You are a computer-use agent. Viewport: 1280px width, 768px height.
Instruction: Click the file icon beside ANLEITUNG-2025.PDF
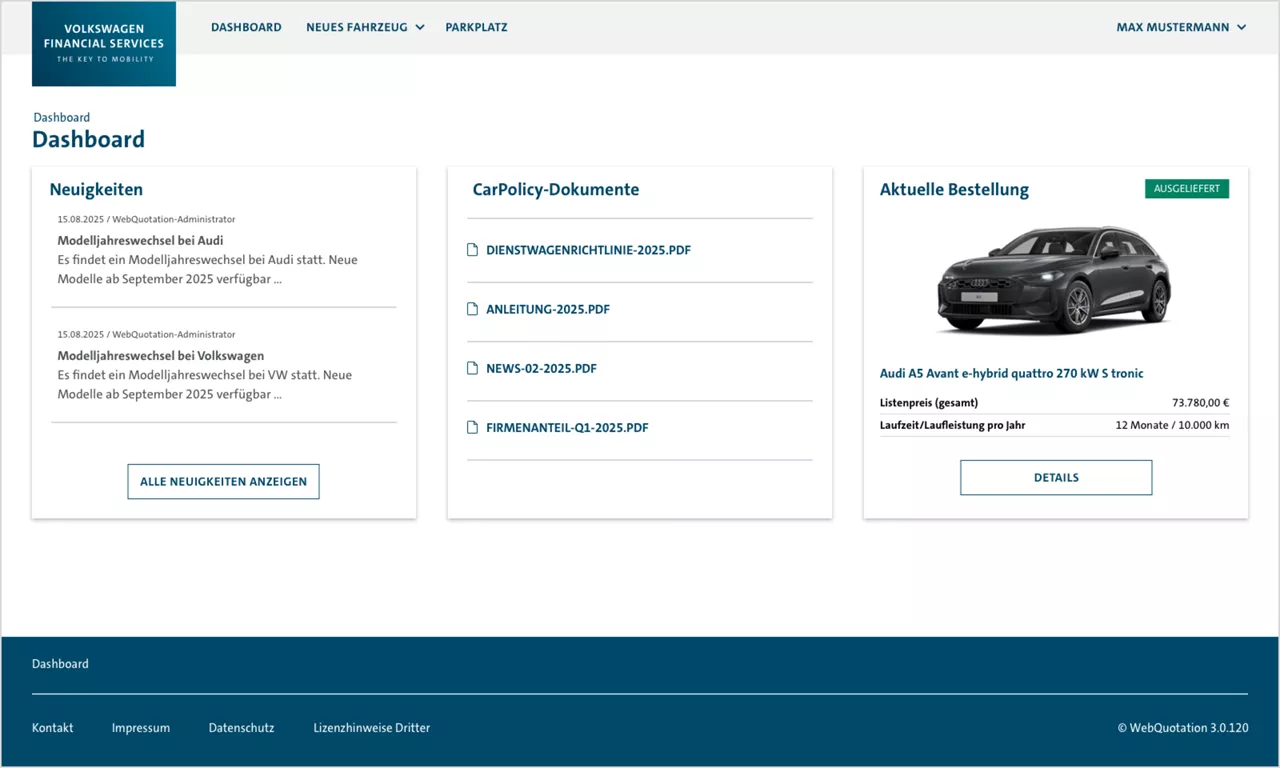pyautogui.click(x=472, y=309)
